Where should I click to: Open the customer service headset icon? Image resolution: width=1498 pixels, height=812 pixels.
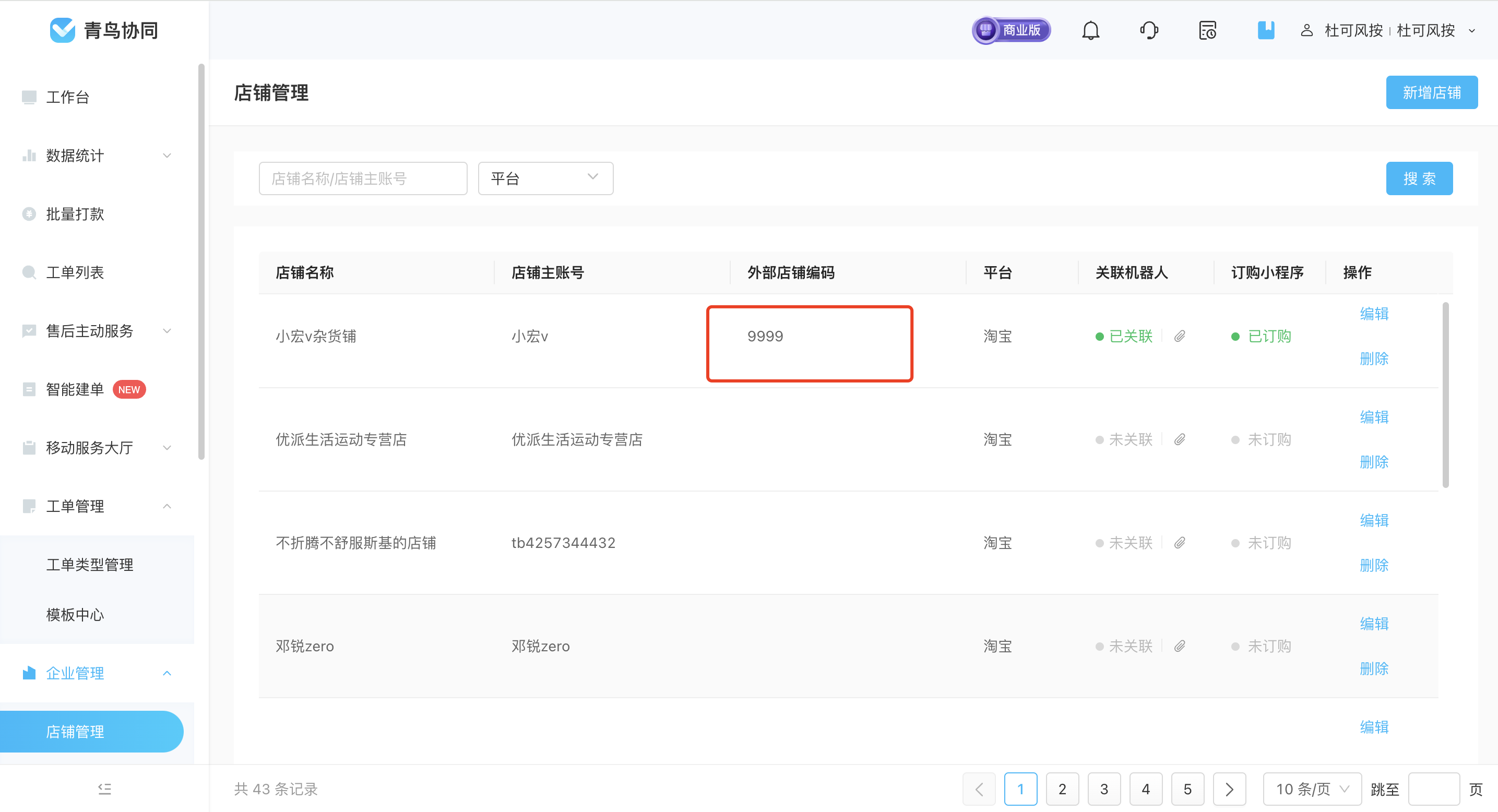point(1149,30)
